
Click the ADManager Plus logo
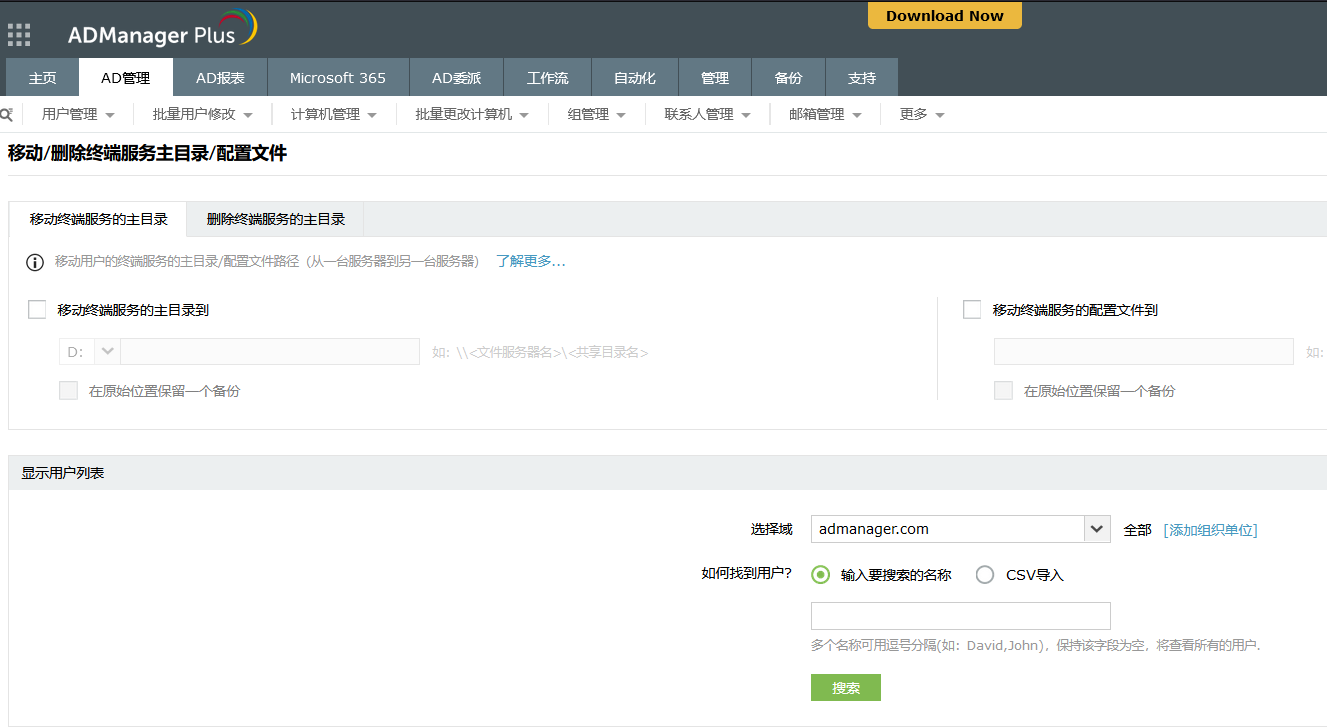click(162, 31)
